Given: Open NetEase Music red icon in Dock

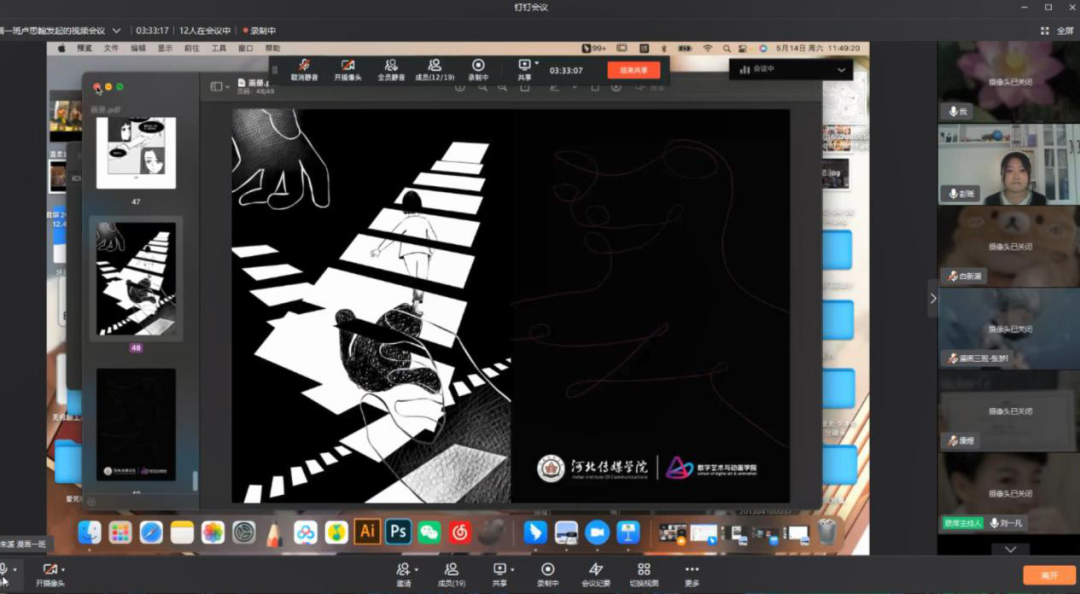Looking at the screenshot, I should coord(460,533).
